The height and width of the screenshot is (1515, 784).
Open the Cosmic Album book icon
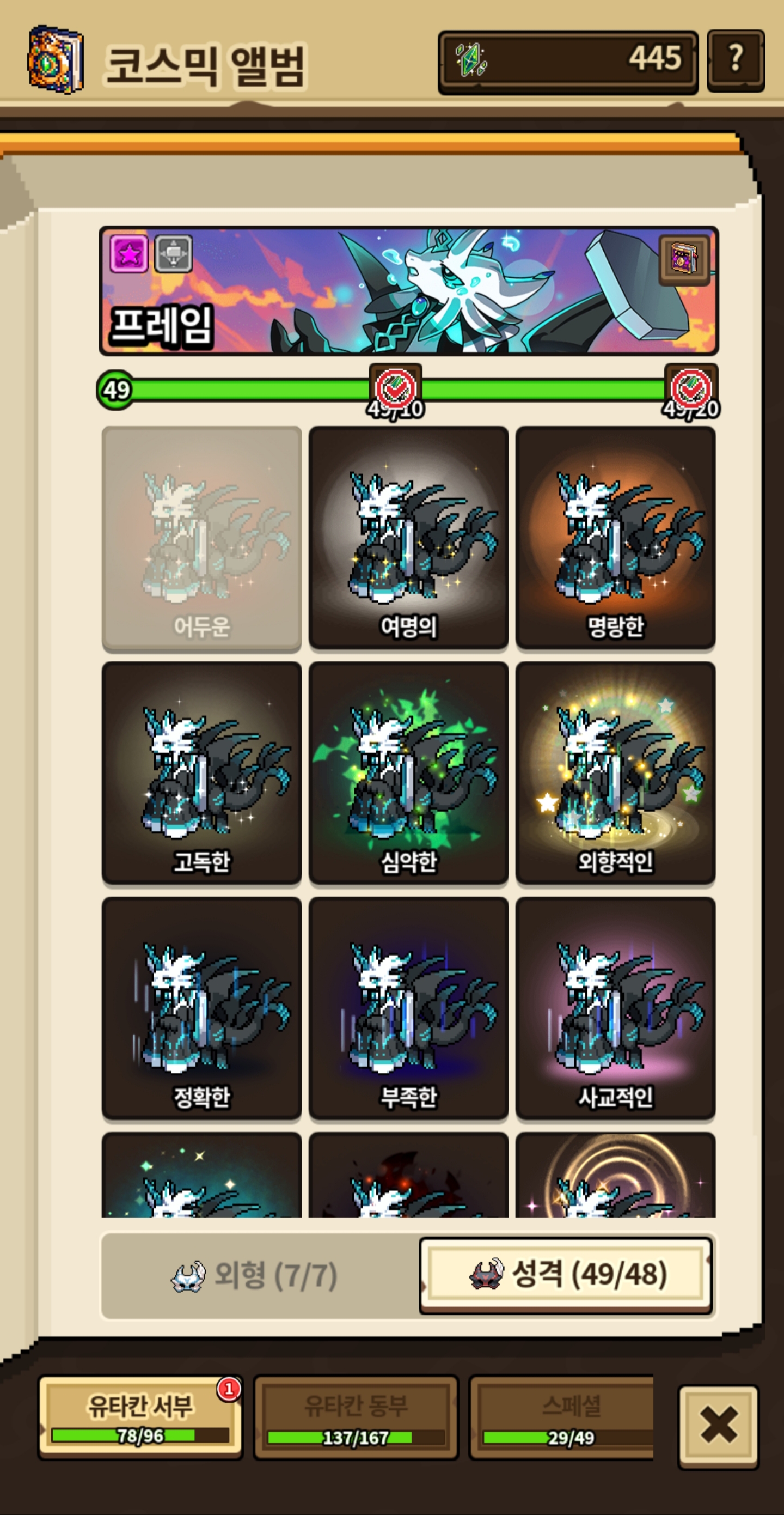pyautogui.click(x=56, y=60)
